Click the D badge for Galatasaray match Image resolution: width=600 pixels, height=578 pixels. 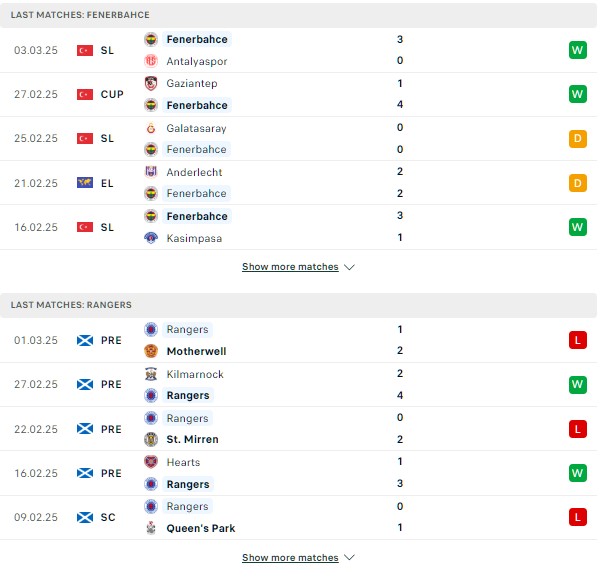click(577, 138)
